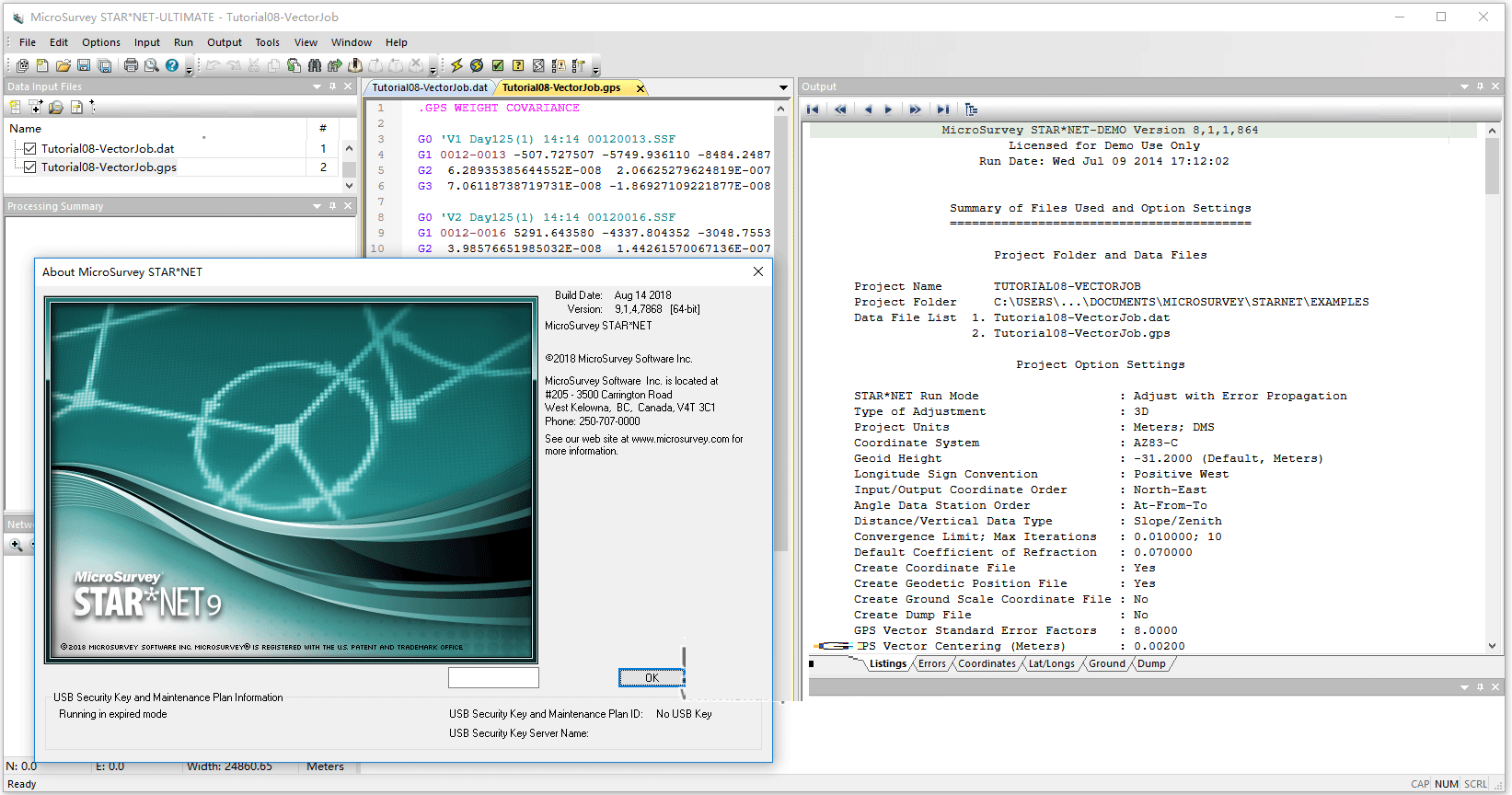The width and height of the screenshot is (1512, 795).
Task: Expand the Processing Summary panel options arrow
Action: (x=317, y=206)
